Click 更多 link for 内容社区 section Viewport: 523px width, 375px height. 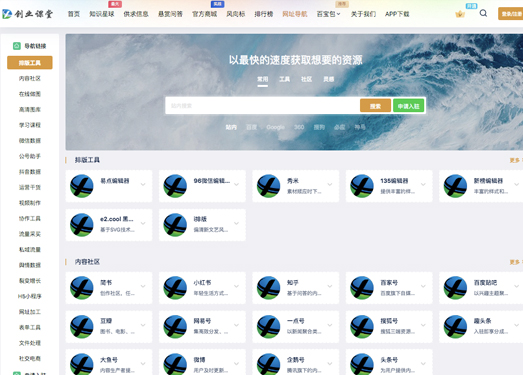tap(516, 262)
